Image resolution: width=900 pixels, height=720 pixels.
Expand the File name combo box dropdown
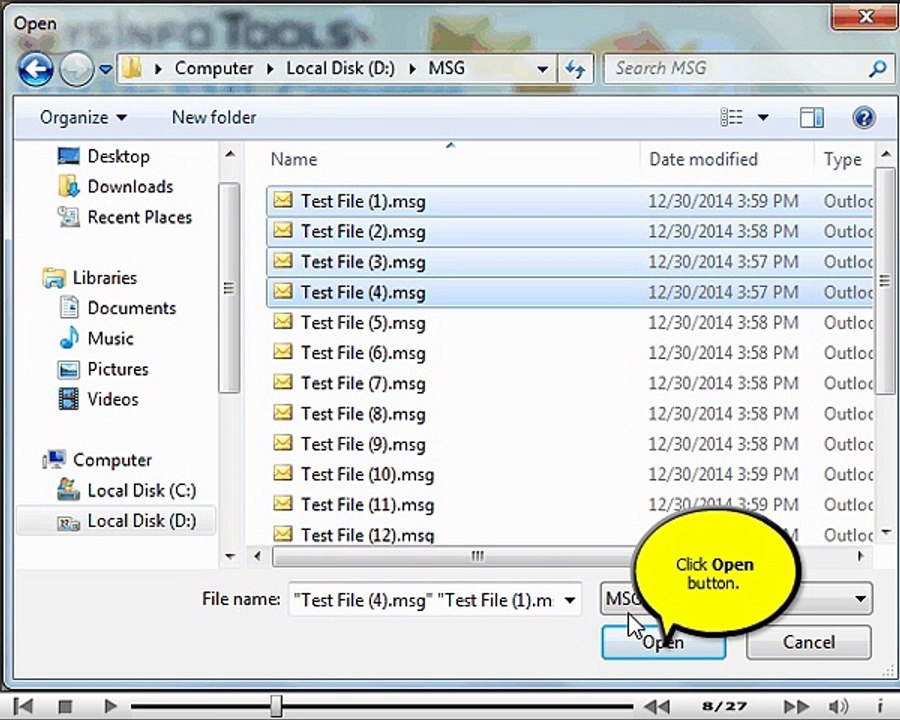click(570, 601)
